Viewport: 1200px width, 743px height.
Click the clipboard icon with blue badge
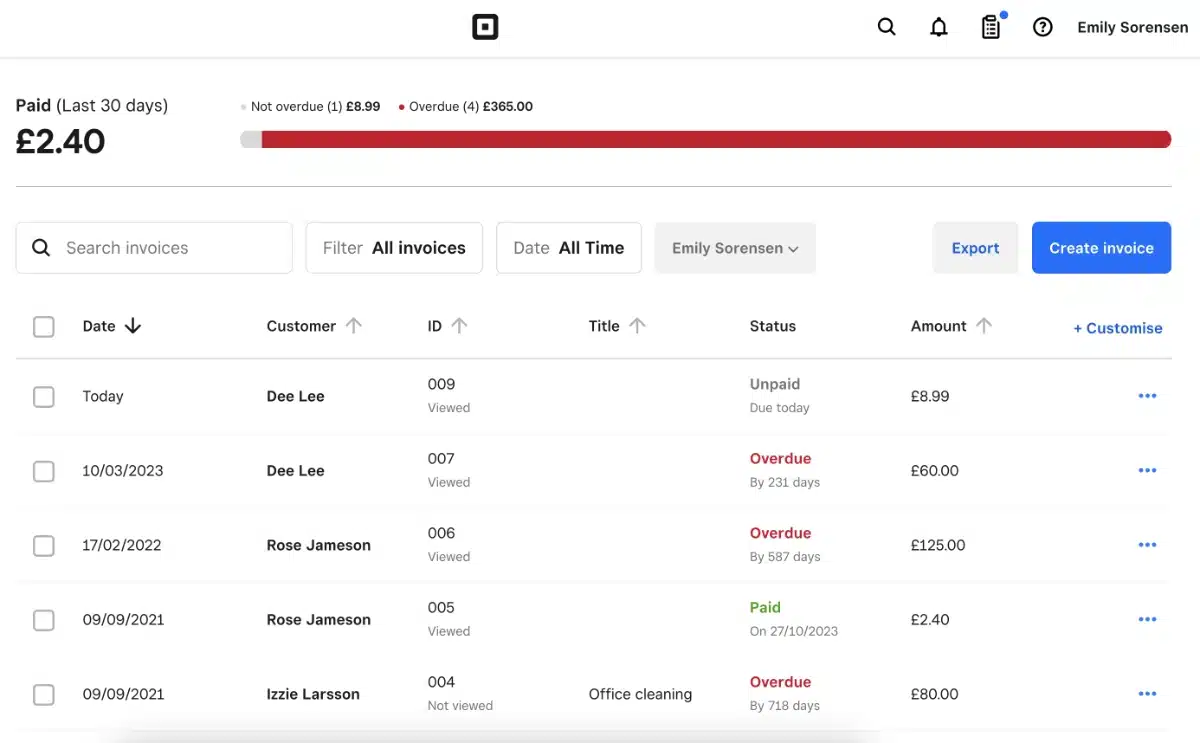coord(991,27)
